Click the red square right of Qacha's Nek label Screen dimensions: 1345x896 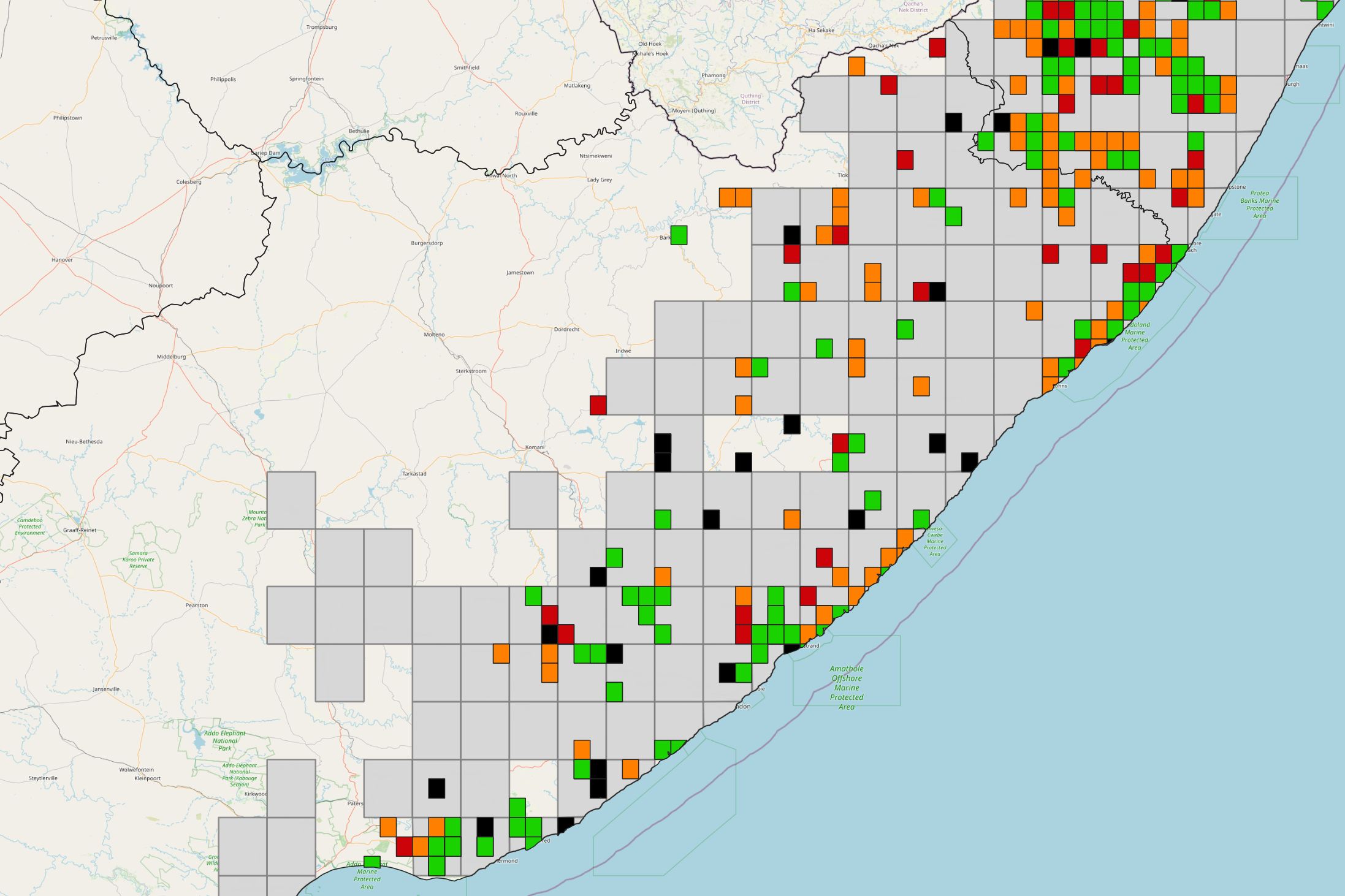(937, 48)
